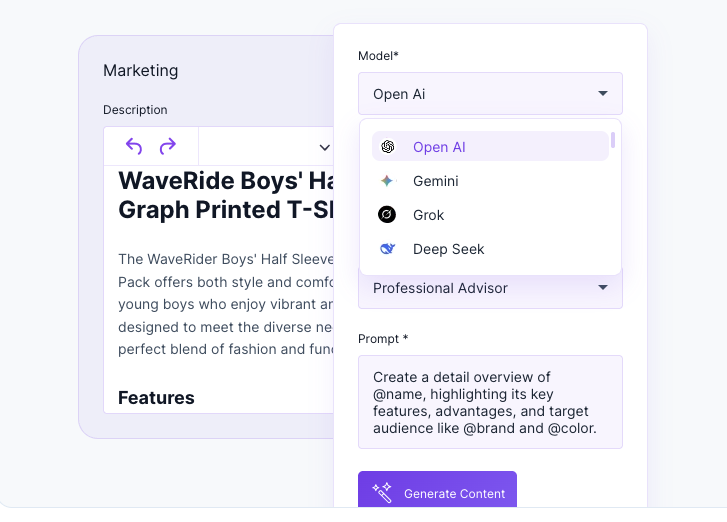The height and width of the screenshot is (522, 727).
Task: Click the Generate Content button
Action: coord(437,490)
